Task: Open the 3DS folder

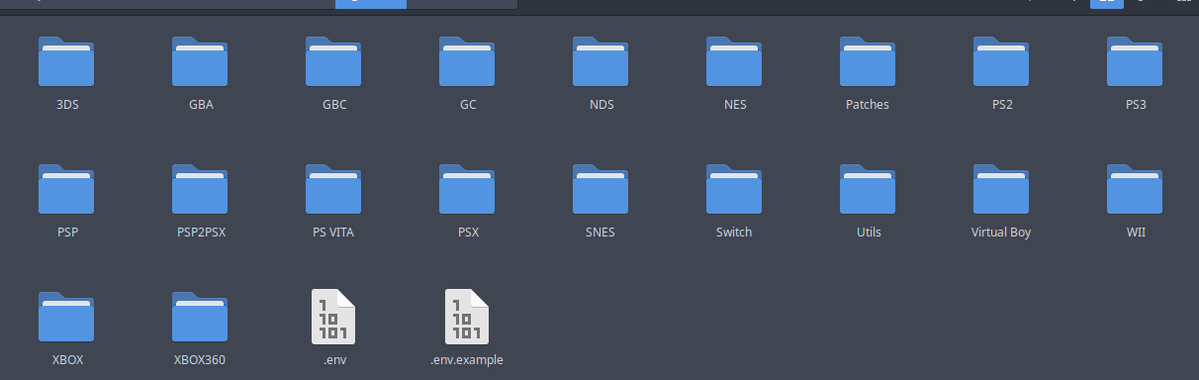Action: pos(67,62)
